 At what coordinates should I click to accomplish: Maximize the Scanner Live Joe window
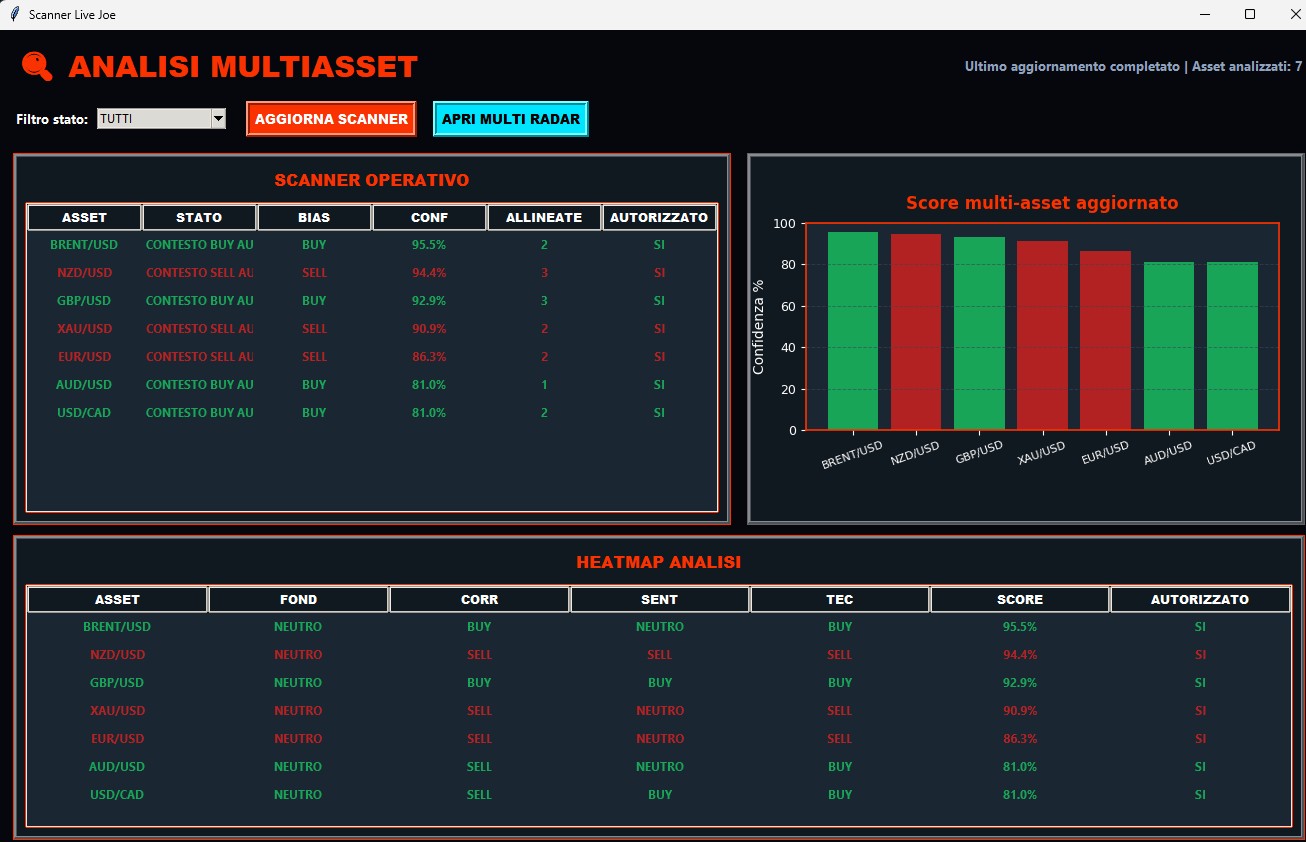[x=1249, y=14]
